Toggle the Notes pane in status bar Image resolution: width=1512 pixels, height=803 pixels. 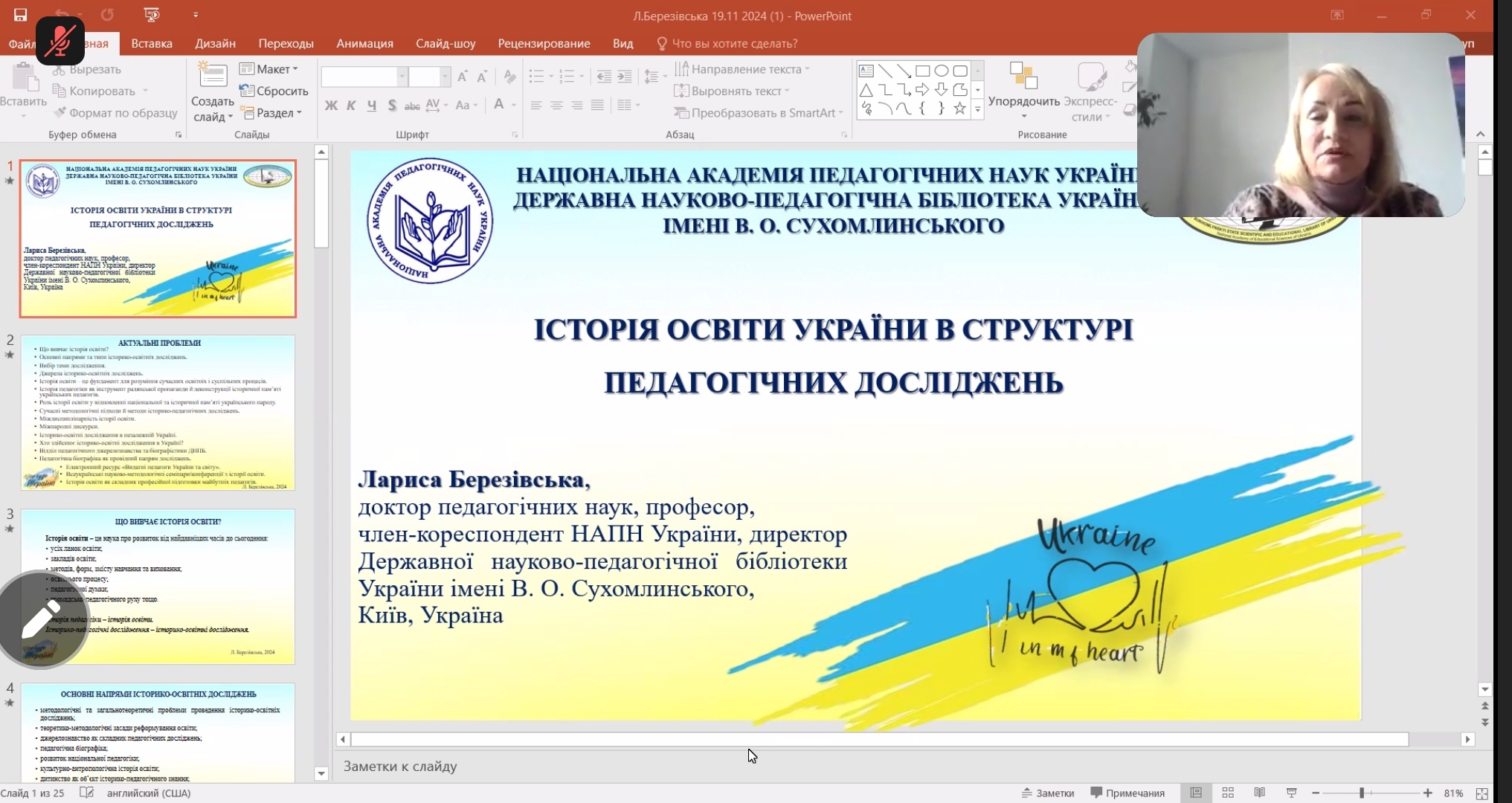[x=1048, y=793]
